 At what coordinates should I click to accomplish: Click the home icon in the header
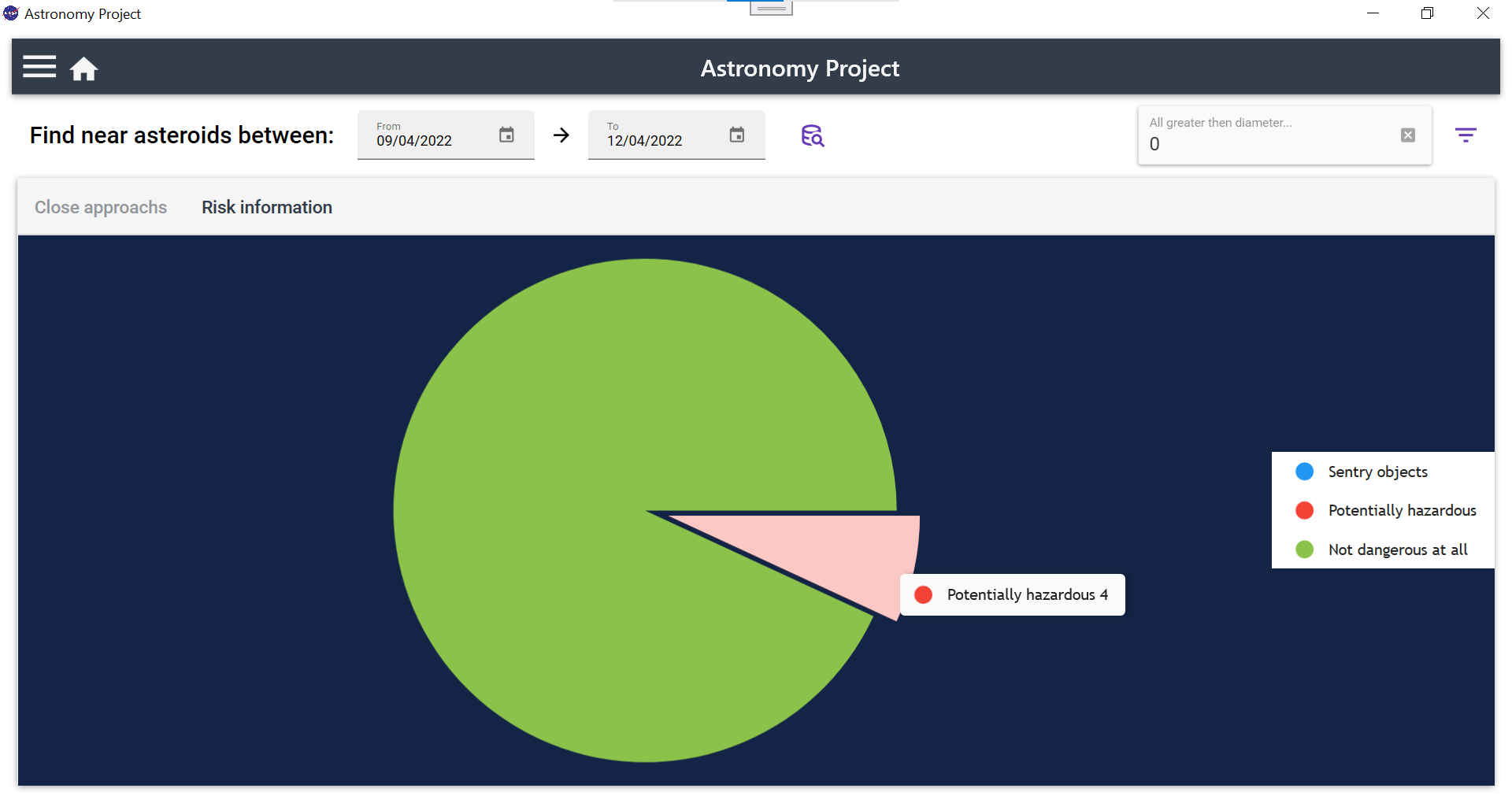(83, 68)
